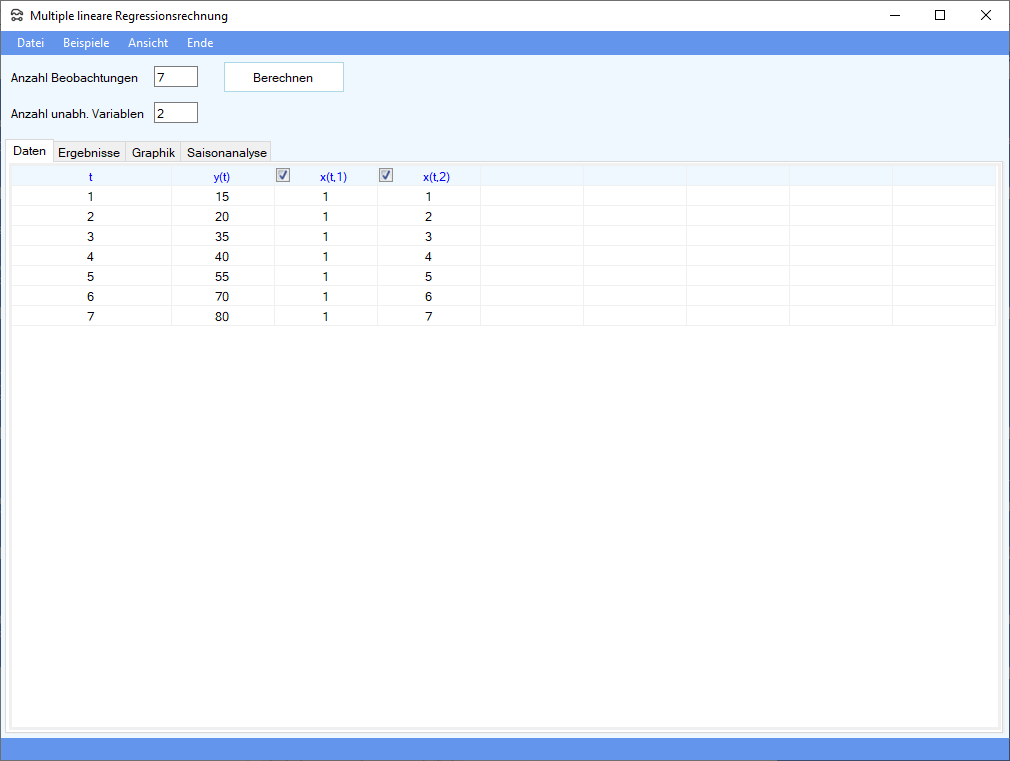Open the Ansicht menu
The height and width of the screenshot is (761, 1010).
148,43
